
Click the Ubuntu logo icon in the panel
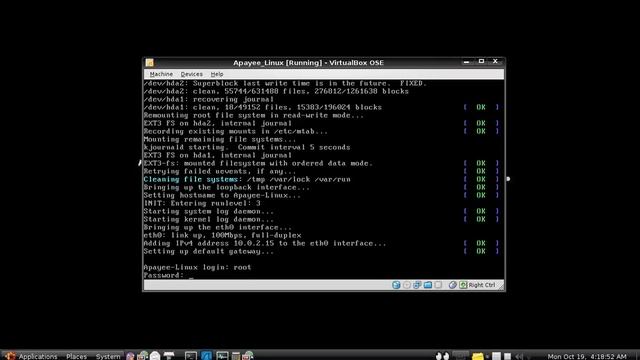click(x=10, y=356)
